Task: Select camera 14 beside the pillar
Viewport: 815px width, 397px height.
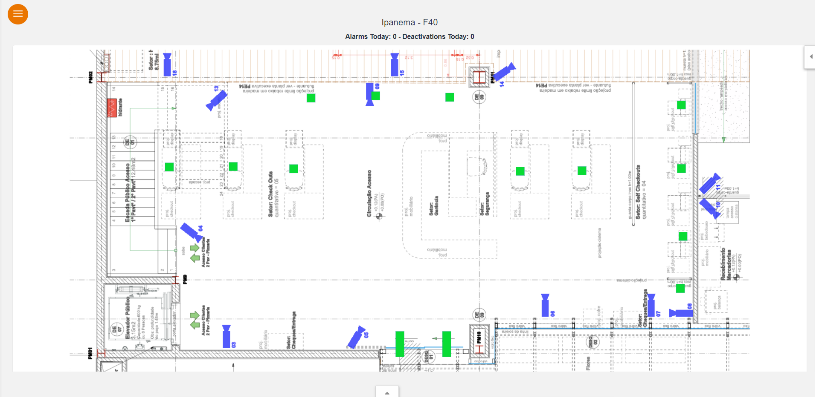Action: click(x=503, y=72)
